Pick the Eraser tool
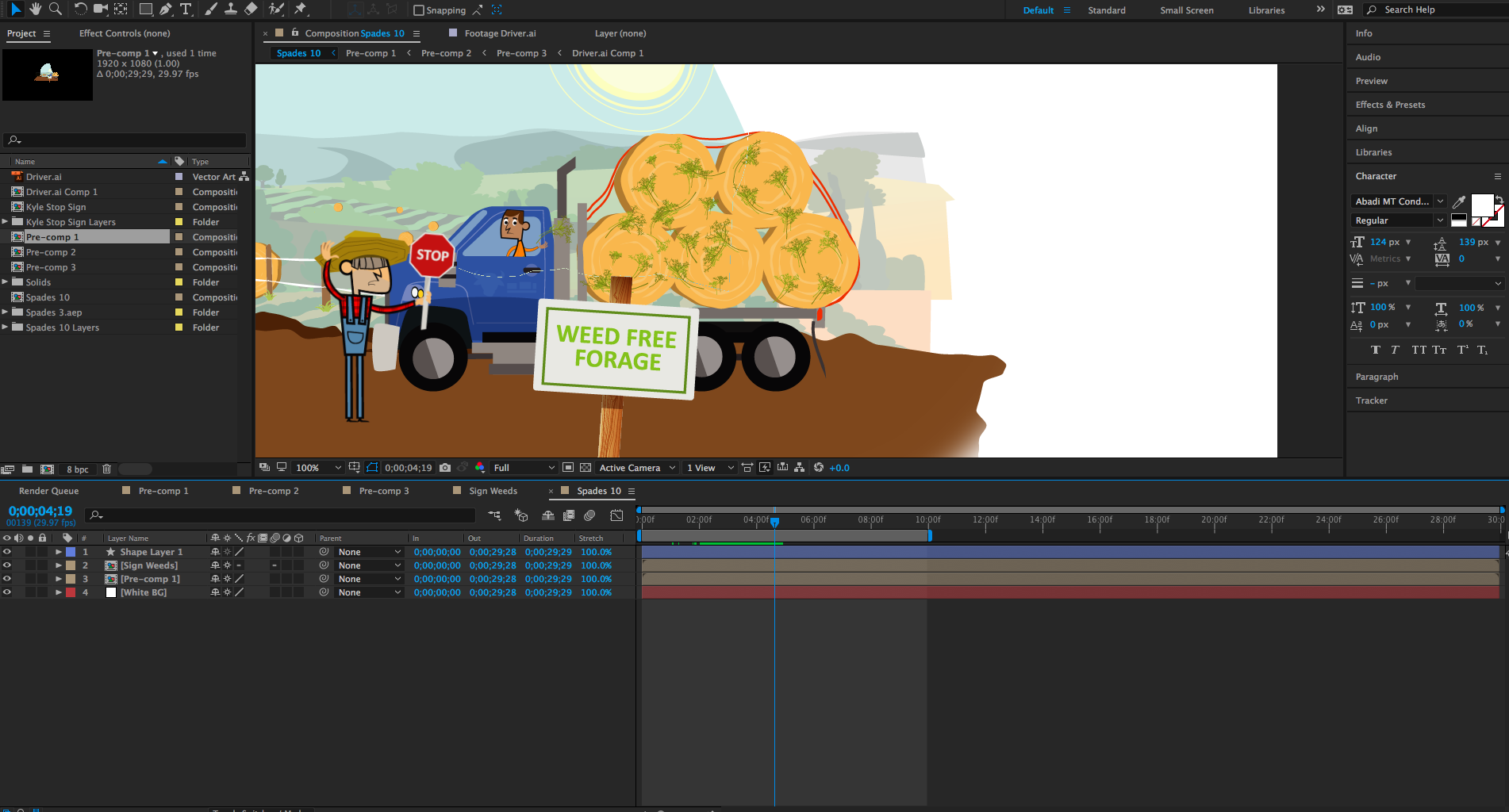 (x=251, y=9)
